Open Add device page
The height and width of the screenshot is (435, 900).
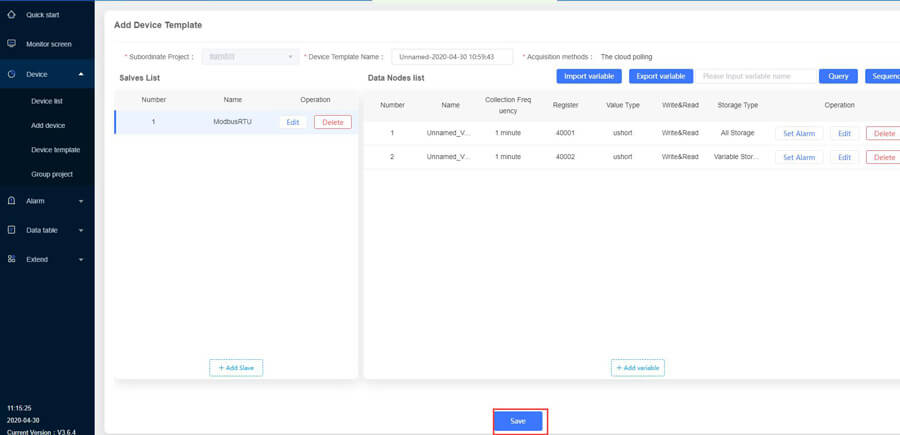48,125
